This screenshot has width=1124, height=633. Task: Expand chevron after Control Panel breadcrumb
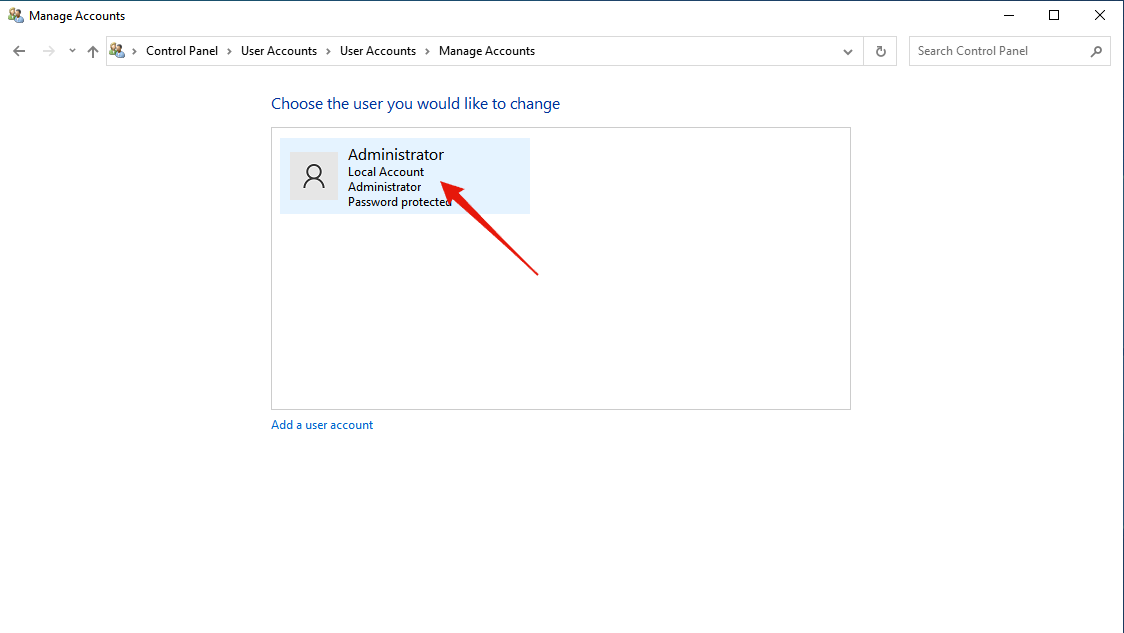tap(229, 52)
